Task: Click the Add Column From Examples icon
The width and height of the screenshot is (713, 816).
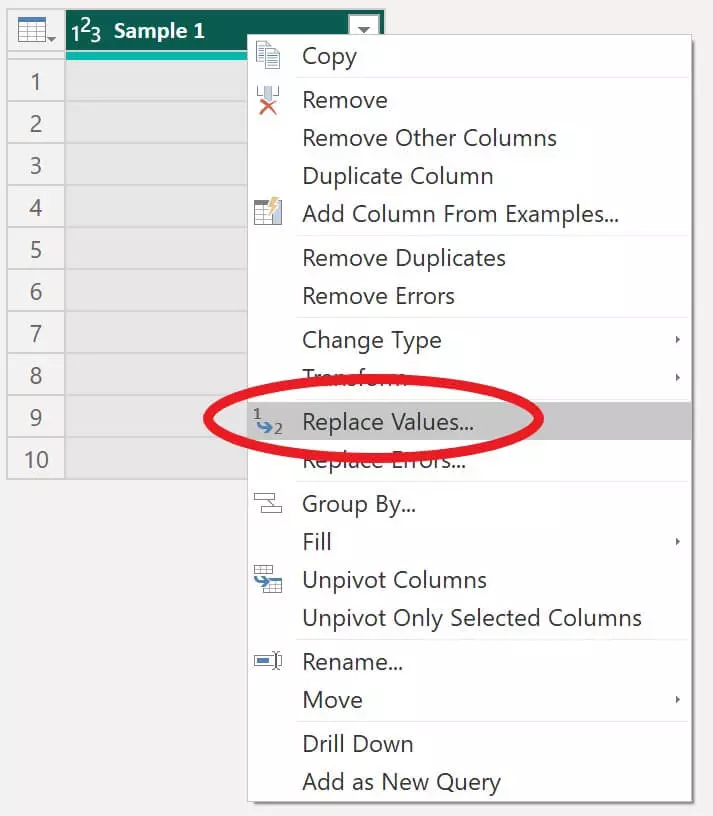Action: click(268, 211)
